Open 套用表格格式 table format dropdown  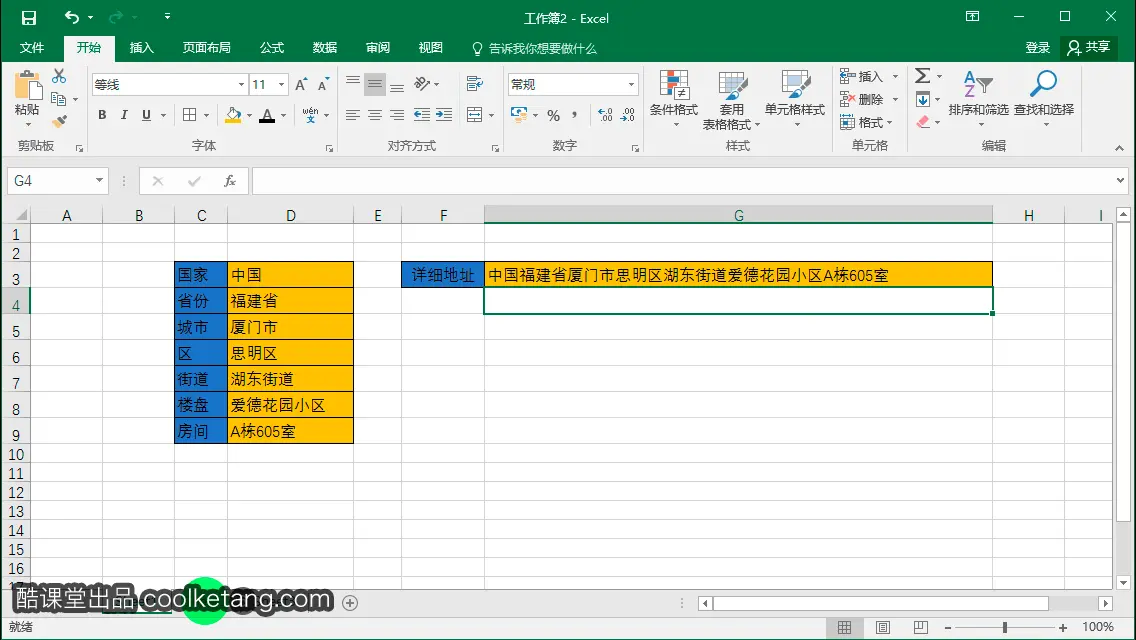pyautogui.click(x=731, y=100)
